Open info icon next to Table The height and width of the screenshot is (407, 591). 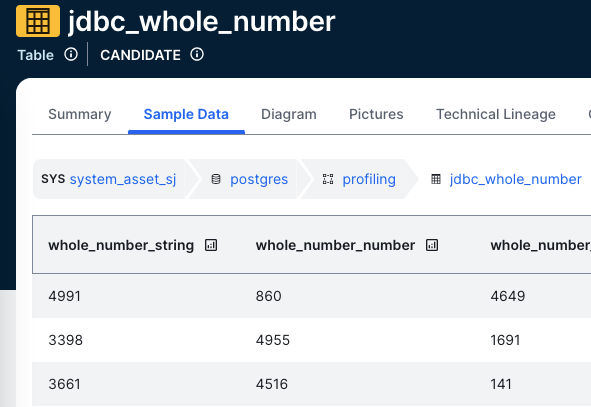pos(71,55)
